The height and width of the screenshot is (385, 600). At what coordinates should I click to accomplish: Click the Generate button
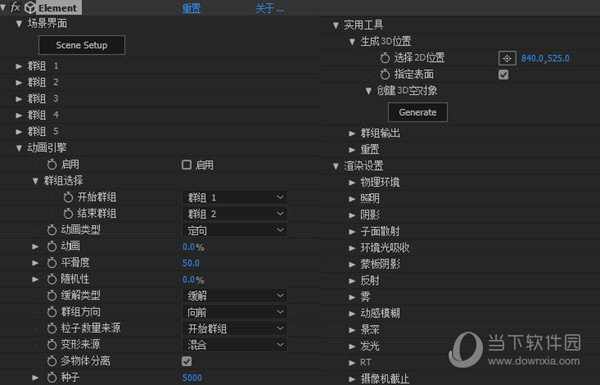click(417, 112)
